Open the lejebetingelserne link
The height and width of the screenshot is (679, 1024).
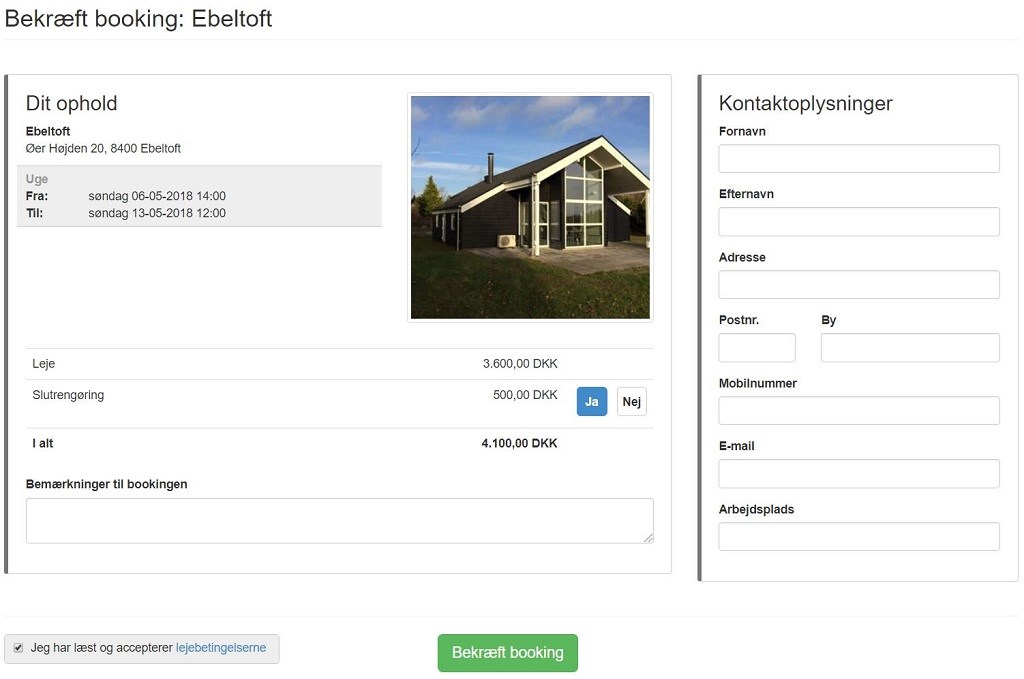[221, 648]
